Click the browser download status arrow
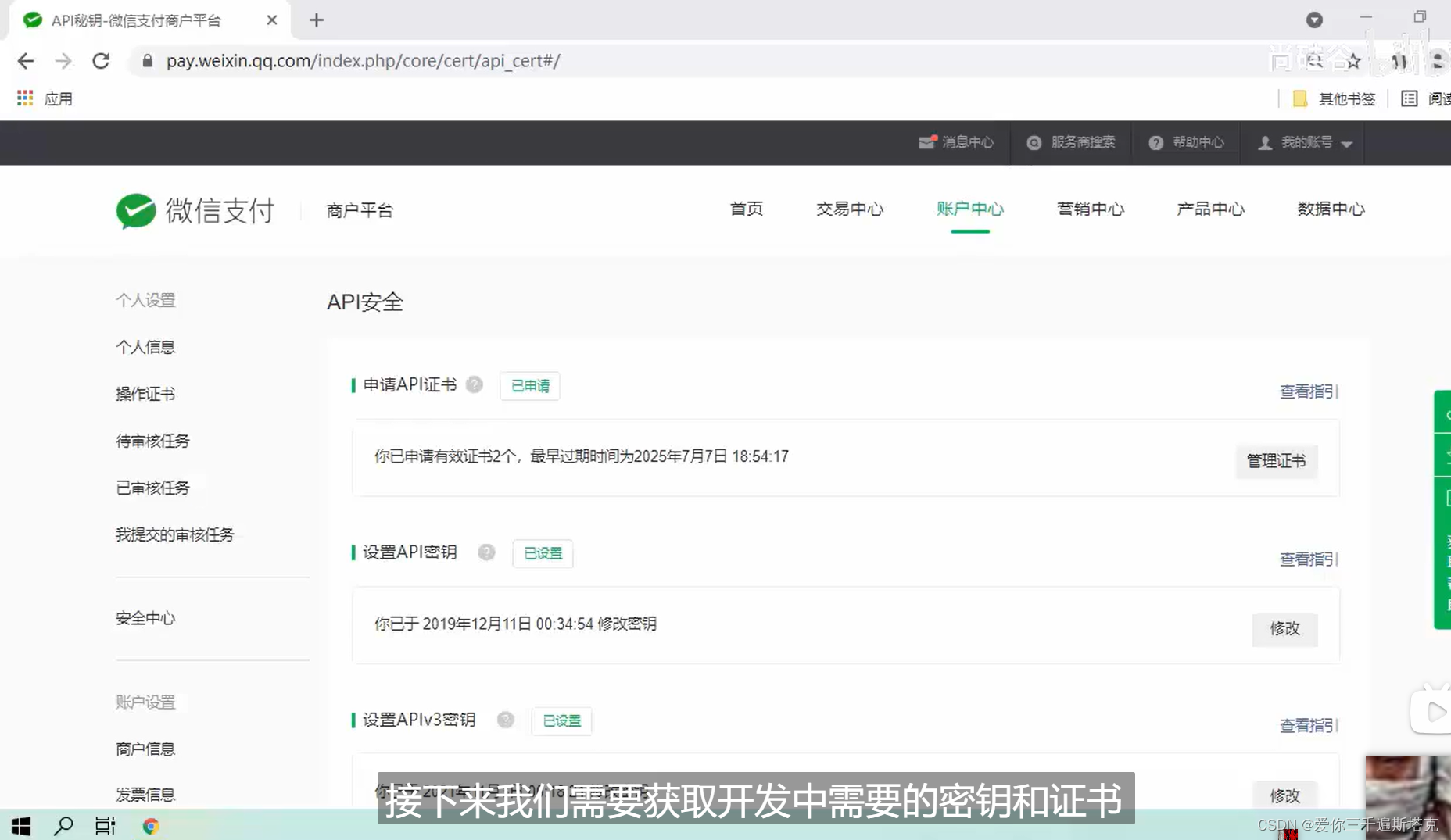 [x=1315, y=20]
